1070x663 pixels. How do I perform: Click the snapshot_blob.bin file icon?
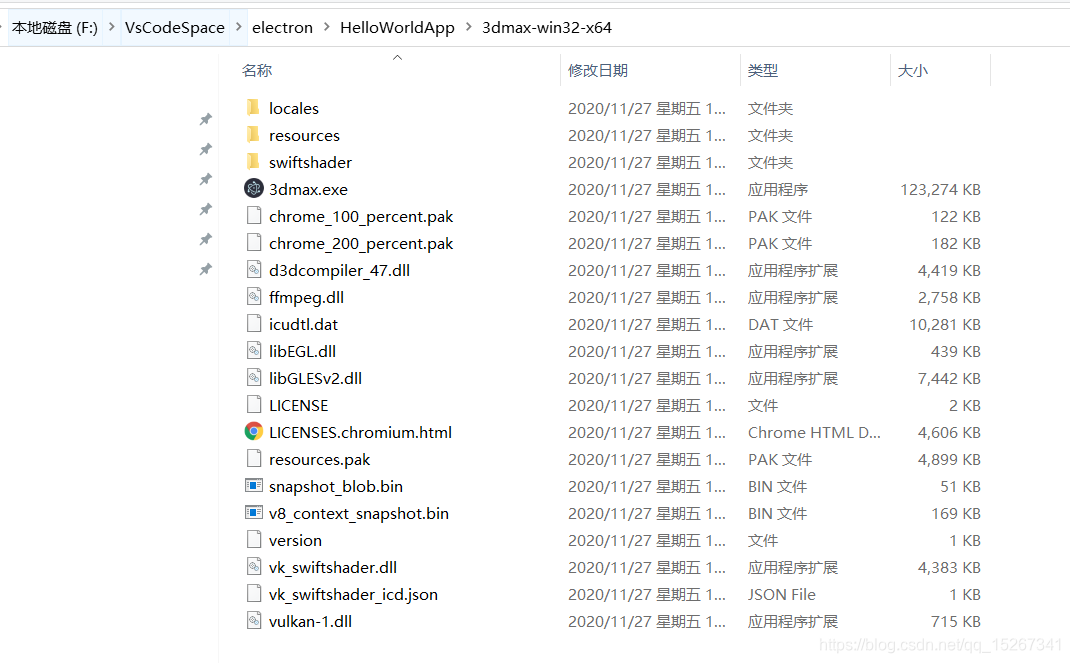(254, 486)
